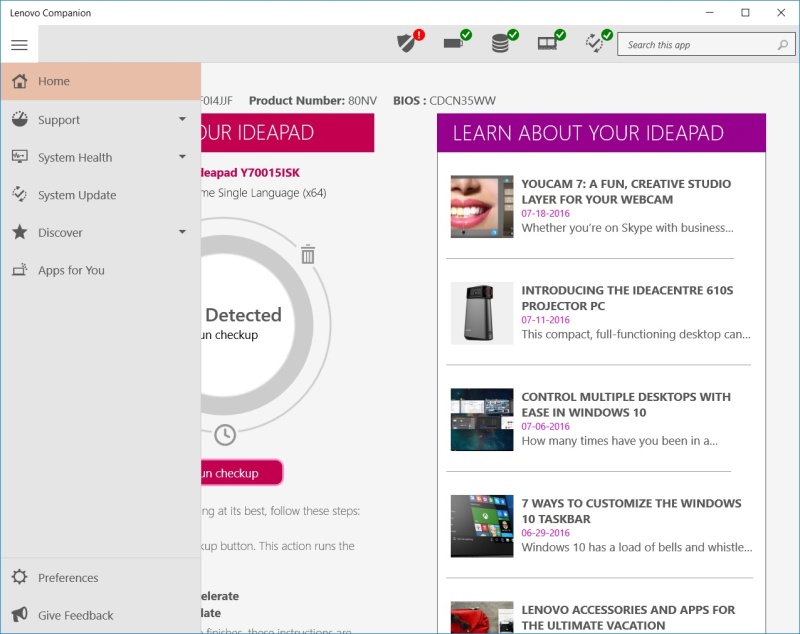Click the Detected status text in ring
This screenshot has height=634, width=800.
point(243,315)
